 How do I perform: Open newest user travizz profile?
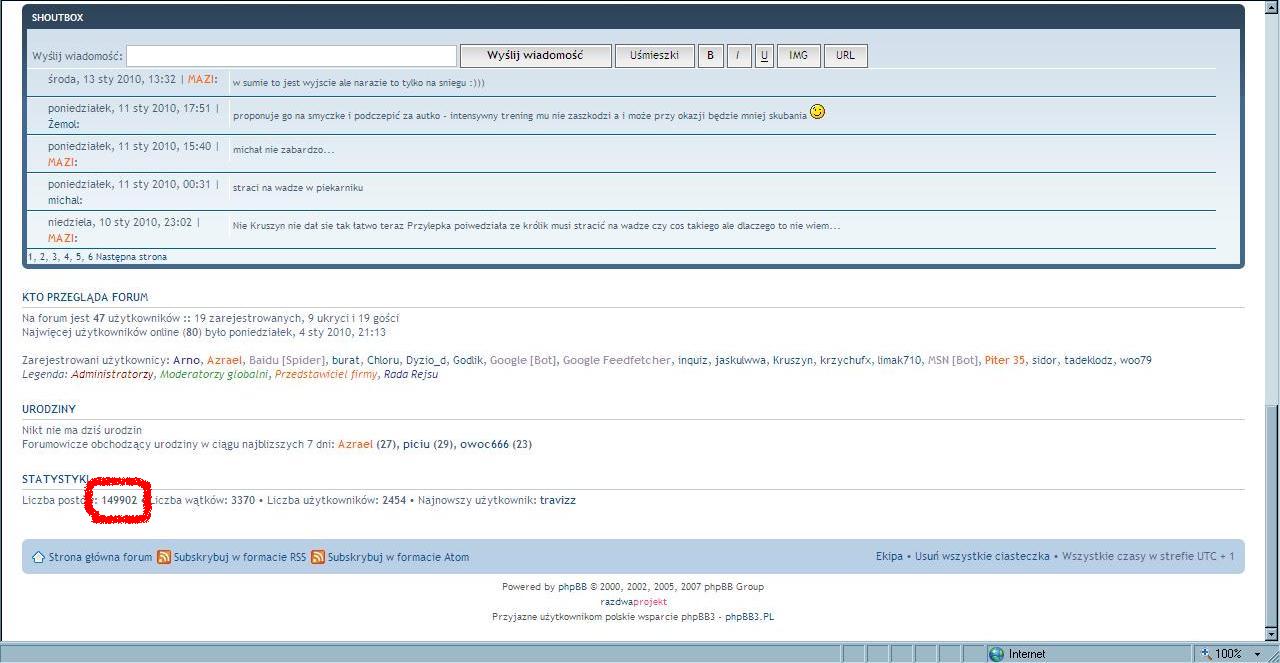click(x=557, y=500)
